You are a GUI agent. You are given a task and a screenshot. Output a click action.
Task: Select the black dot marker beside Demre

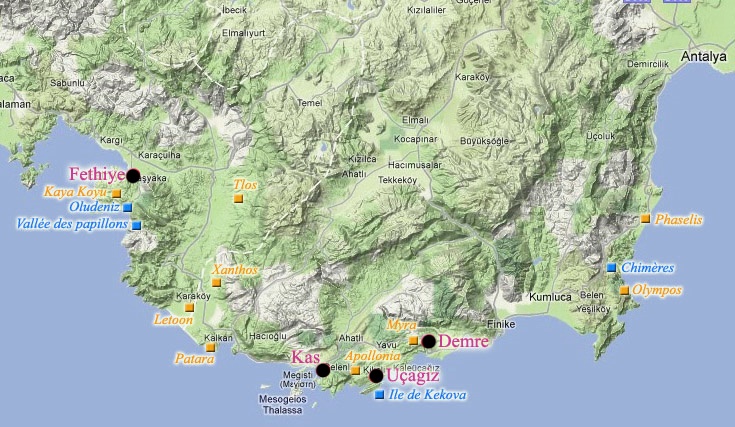click(428, 341)
